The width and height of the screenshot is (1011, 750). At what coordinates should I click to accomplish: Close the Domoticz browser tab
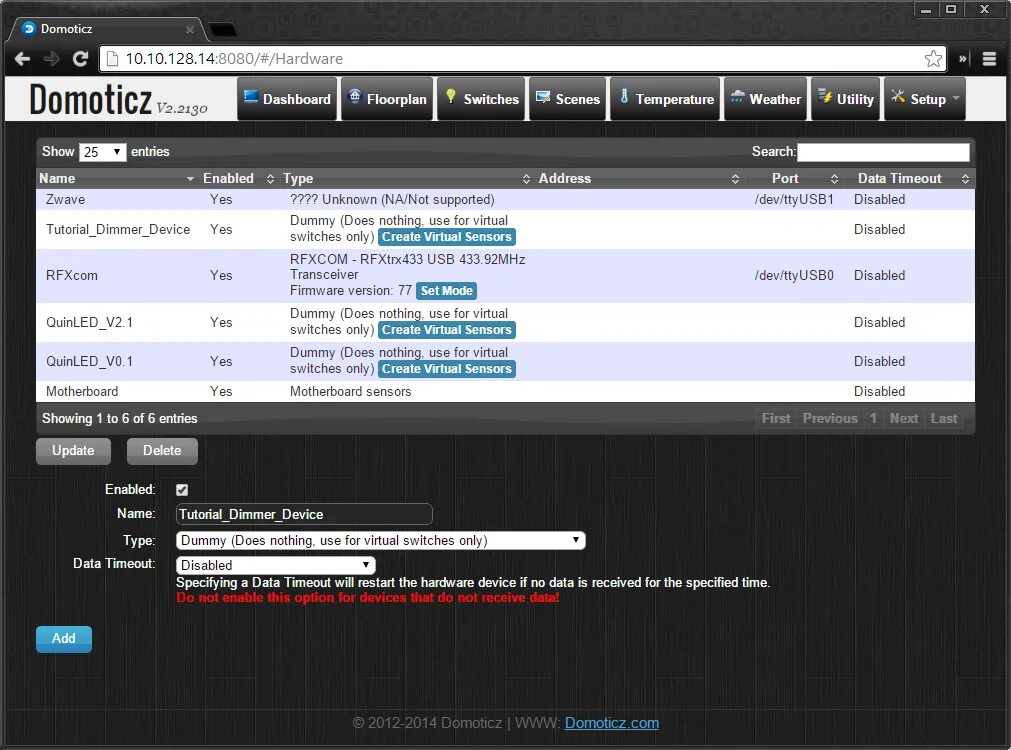pos(190,30)
